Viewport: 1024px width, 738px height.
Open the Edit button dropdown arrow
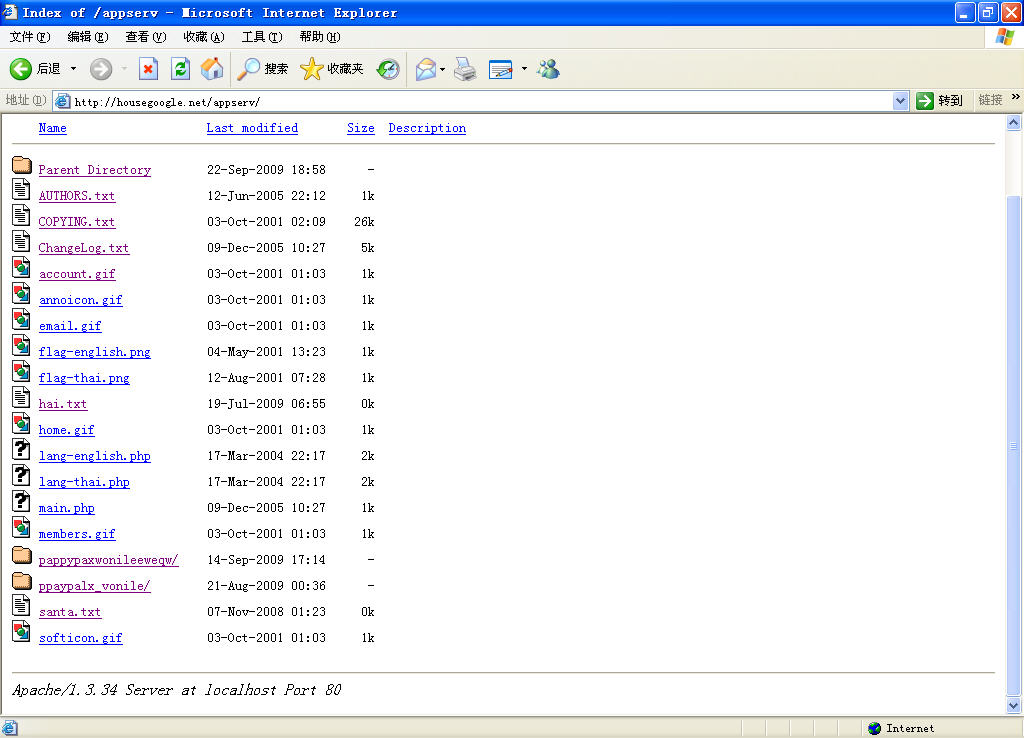[524, 69]
